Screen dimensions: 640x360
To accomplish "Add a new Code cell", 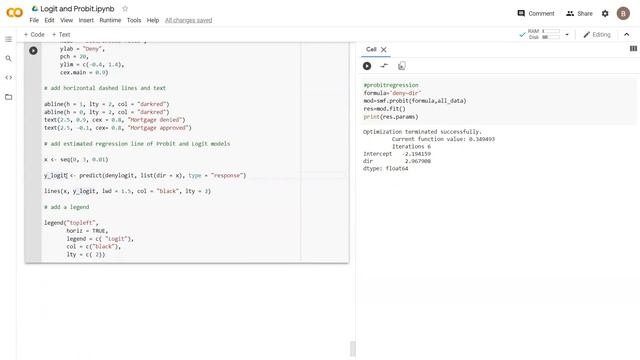I will coord(34,35).
